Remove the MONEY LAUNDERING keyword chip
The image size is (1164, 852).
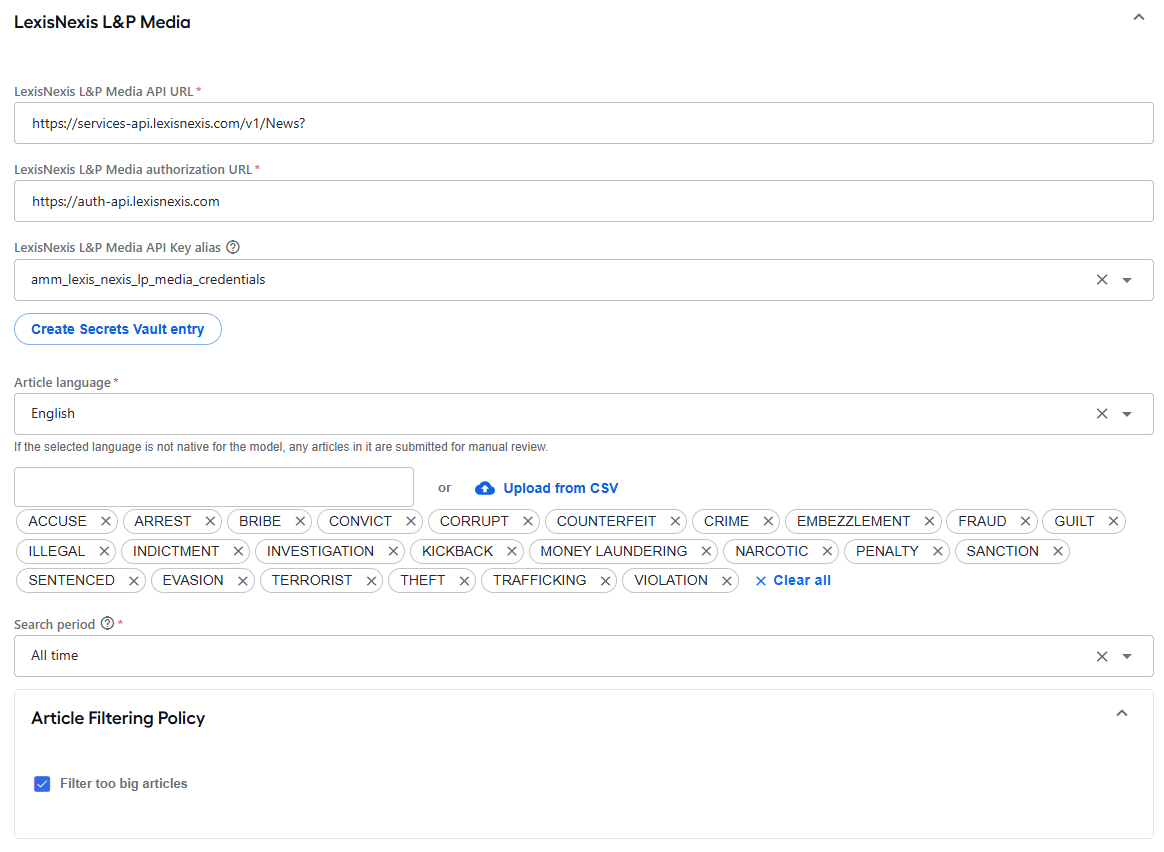click(x=706, y=551)
